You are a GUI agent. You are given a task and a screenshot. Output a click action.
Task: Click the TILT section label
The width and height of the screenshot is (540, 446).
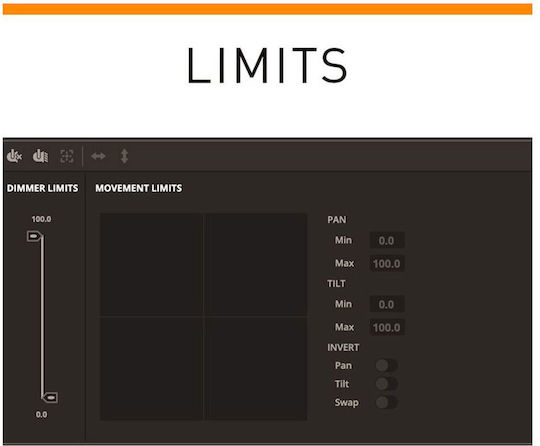click(336, 283)
